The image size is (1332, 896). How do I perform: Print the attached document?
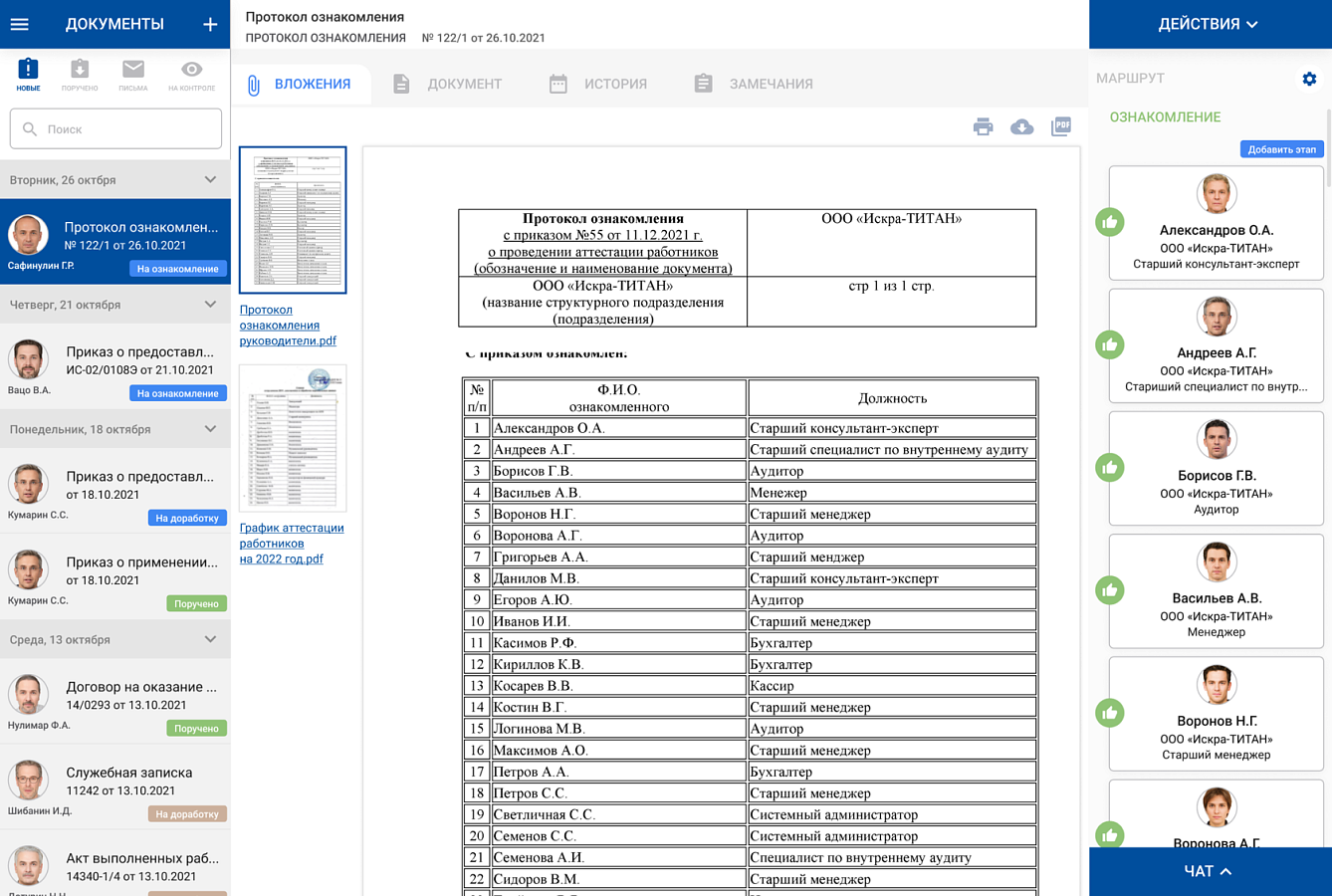pyautogui.click(x=983, y=126)
